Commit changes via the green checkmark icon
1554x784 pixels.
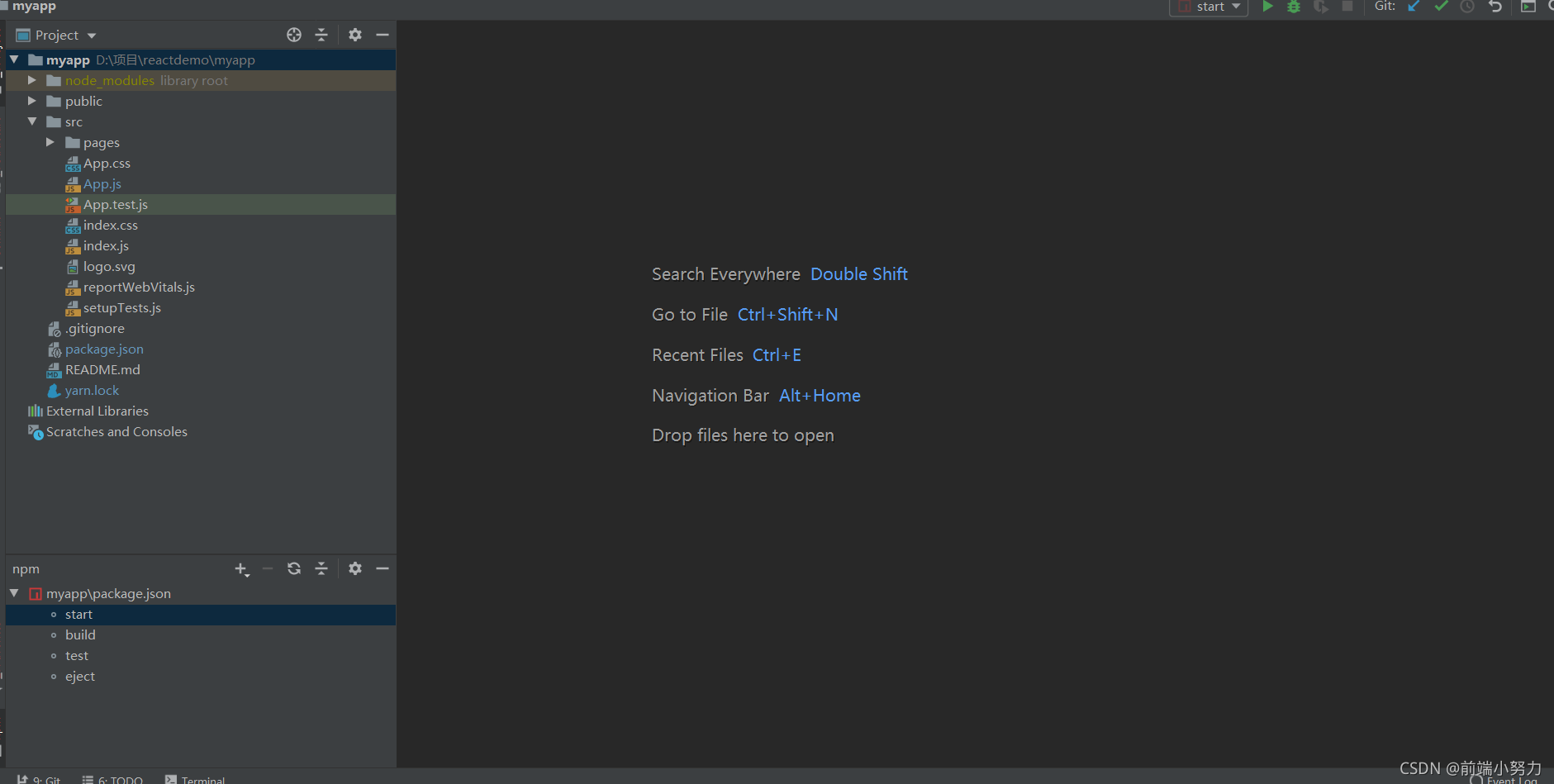tap(1442, 7)
